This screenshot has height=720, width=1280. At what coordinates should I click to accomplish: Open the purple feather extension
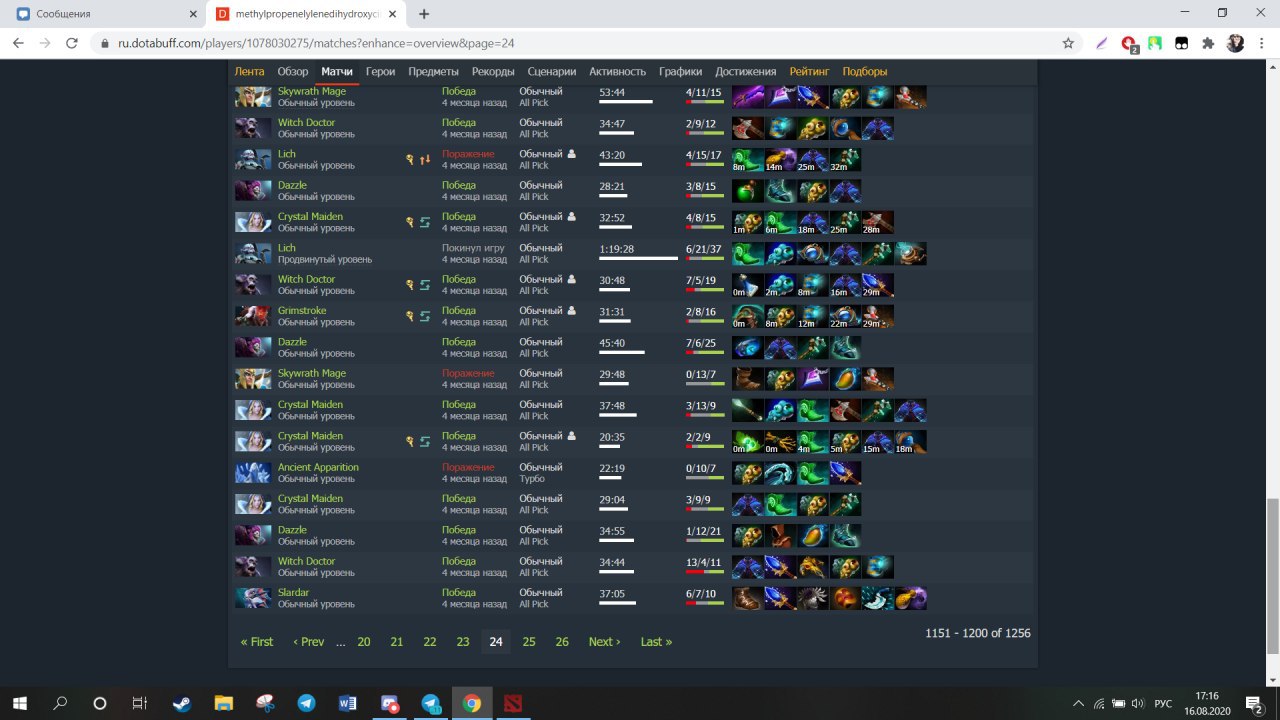tap(1101, 44)
